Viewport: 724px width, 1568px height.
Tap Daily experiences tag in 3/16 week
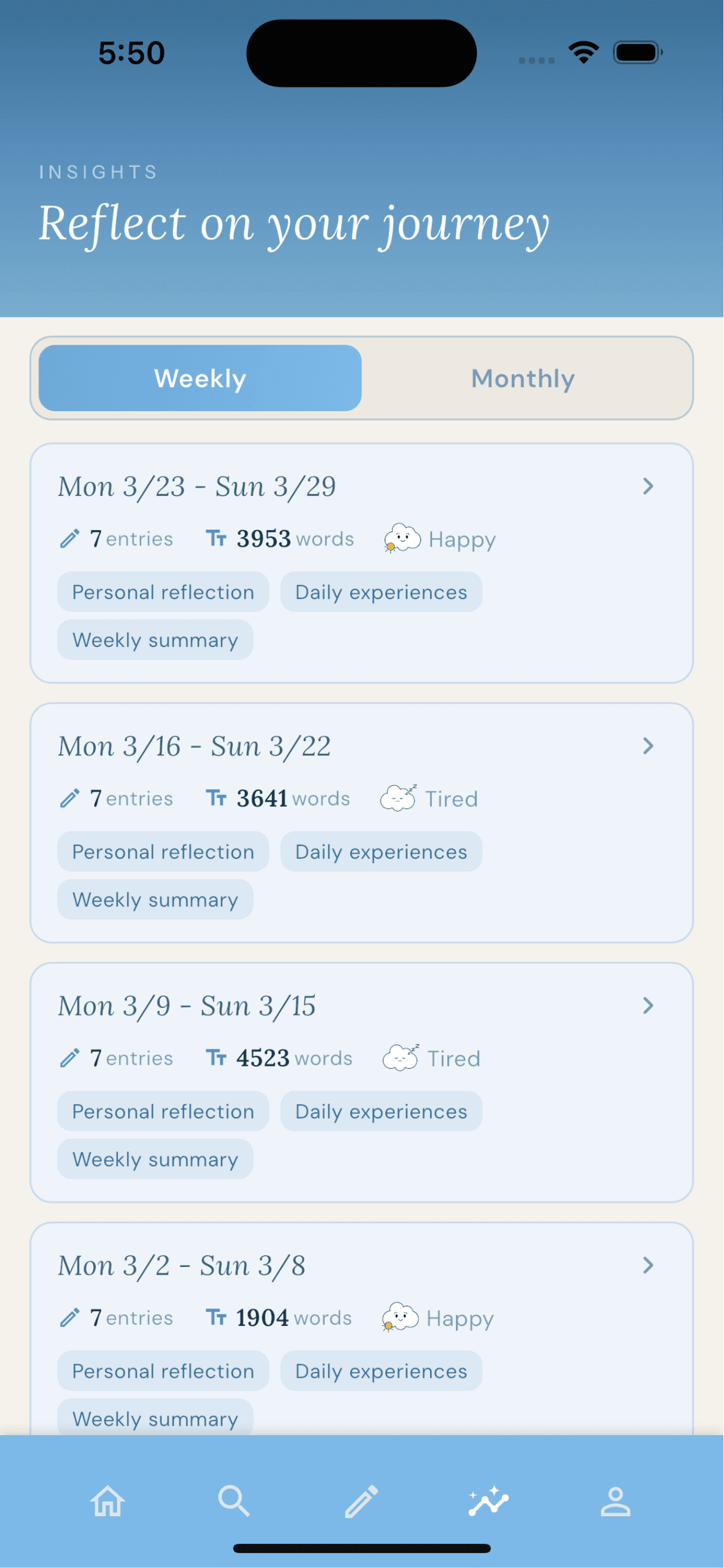[x=381, y=852]
